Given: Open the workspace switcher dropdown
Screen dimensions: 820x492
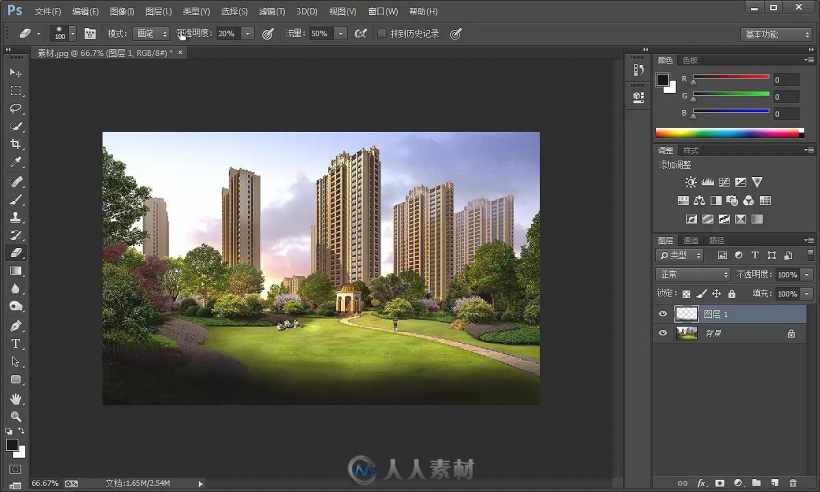Looking at the screenshot, I should tap(777, 34).
